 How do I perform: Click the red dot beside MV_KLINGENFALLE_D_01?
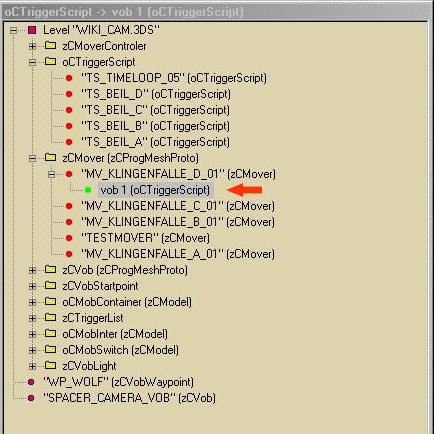pyautogui.click(x=69, y=174)
